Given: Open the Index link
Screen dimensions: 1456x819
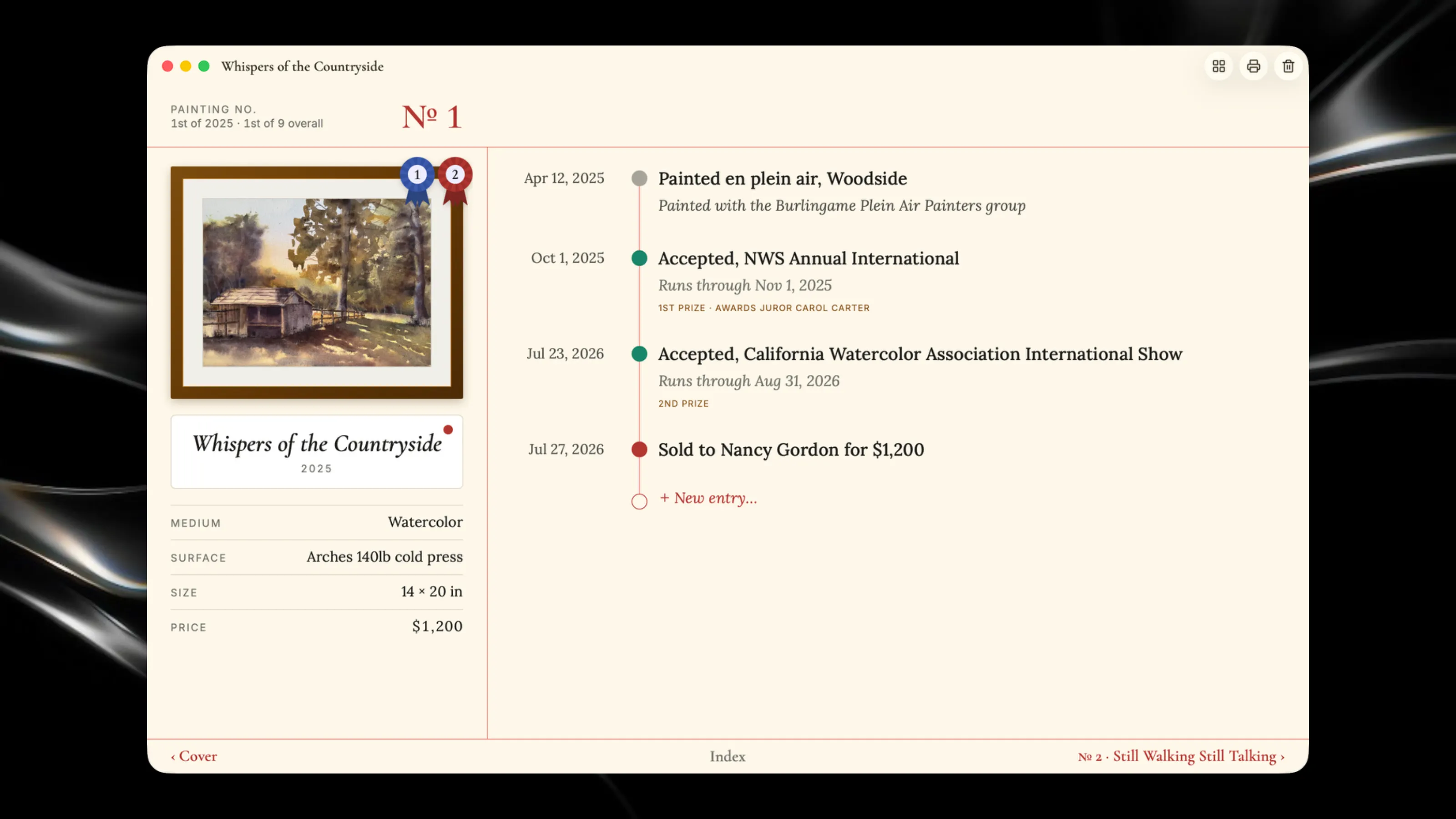Looking at the screenshot, I should pos(728,756).
